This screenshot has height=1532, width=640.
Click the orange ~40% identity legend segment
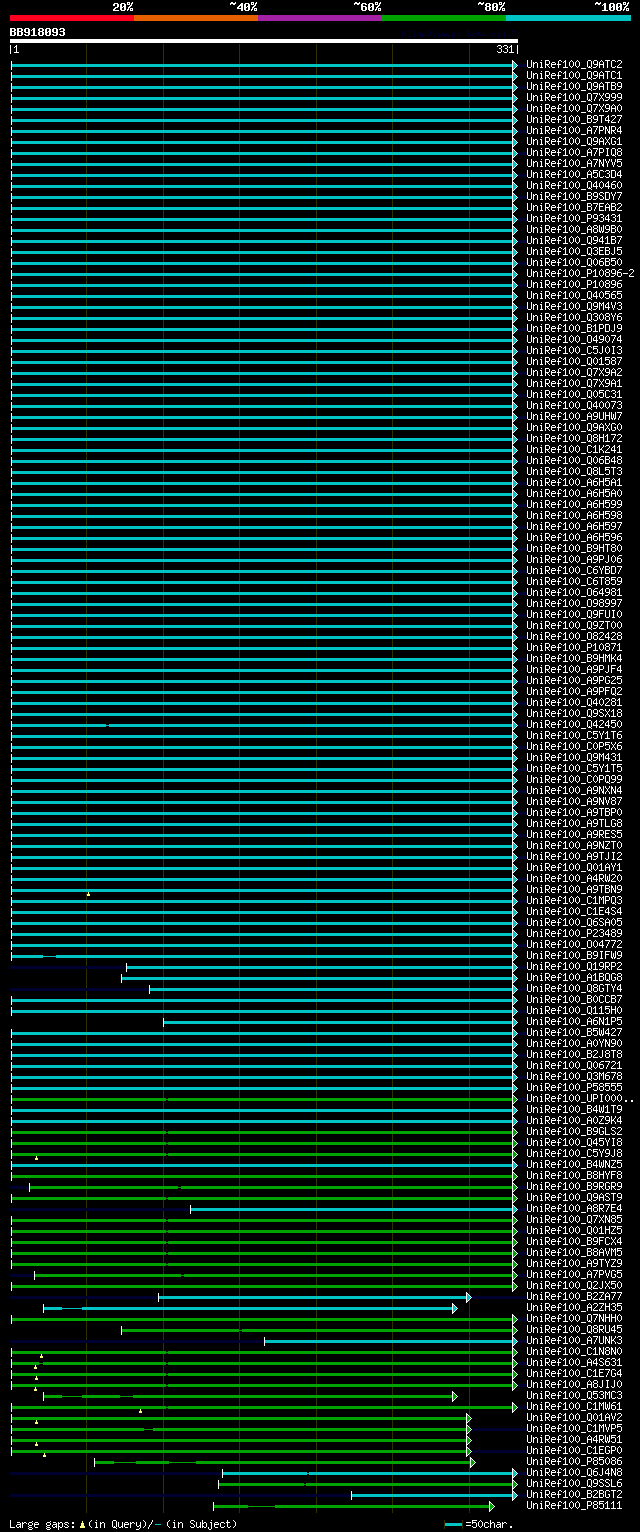[x=196, y=18]
